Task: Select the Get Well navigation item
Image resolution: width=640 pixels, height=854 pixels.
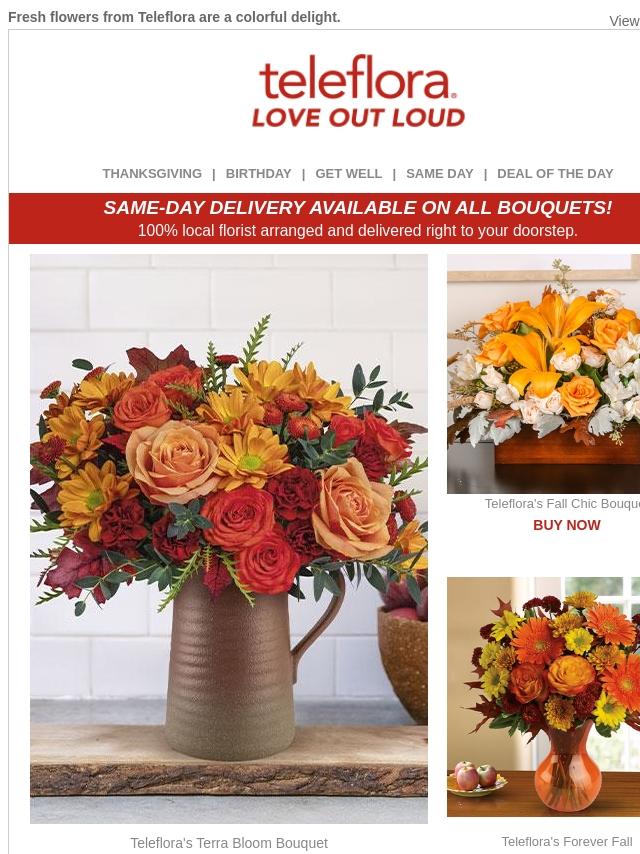Action: click(x=349, y=174)
